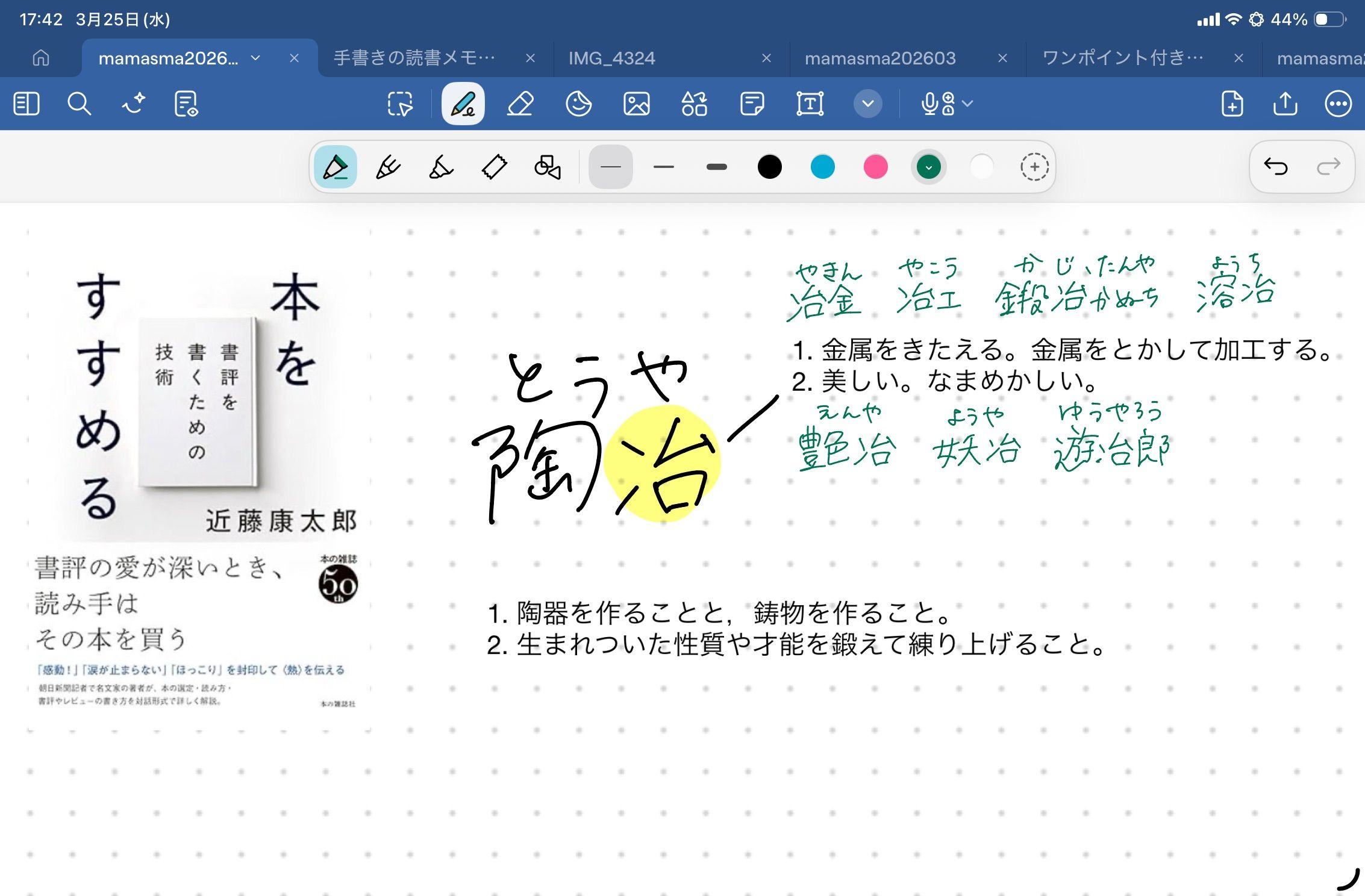Add a new page
Screen dimensions: 1365x896
[1232, 104]
